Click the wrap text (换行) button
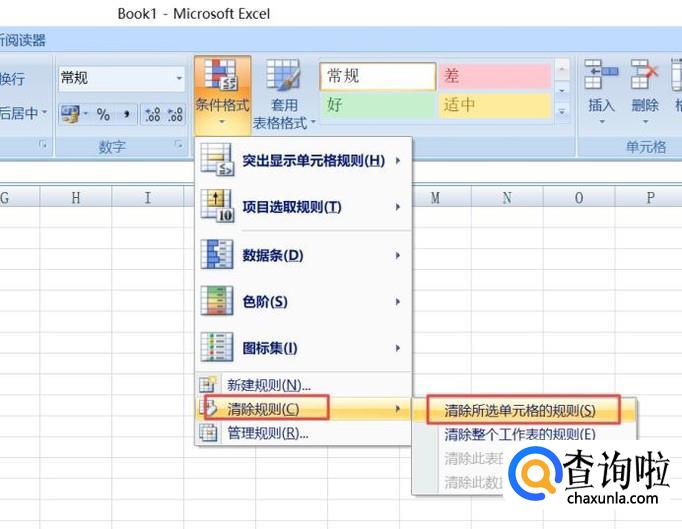Screen dimensions: 682x529 point(13,79)
